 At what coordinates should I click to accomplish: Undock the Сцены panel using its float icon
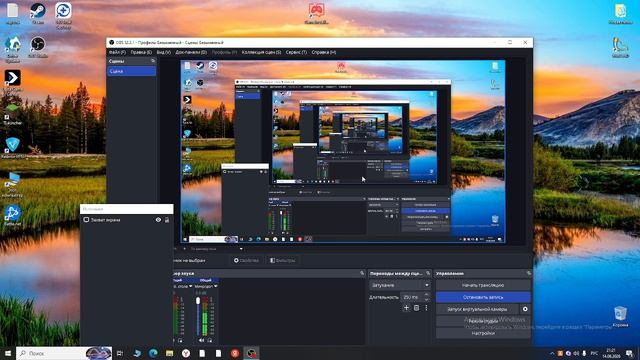pyautogui.click(x=153, y=61)
